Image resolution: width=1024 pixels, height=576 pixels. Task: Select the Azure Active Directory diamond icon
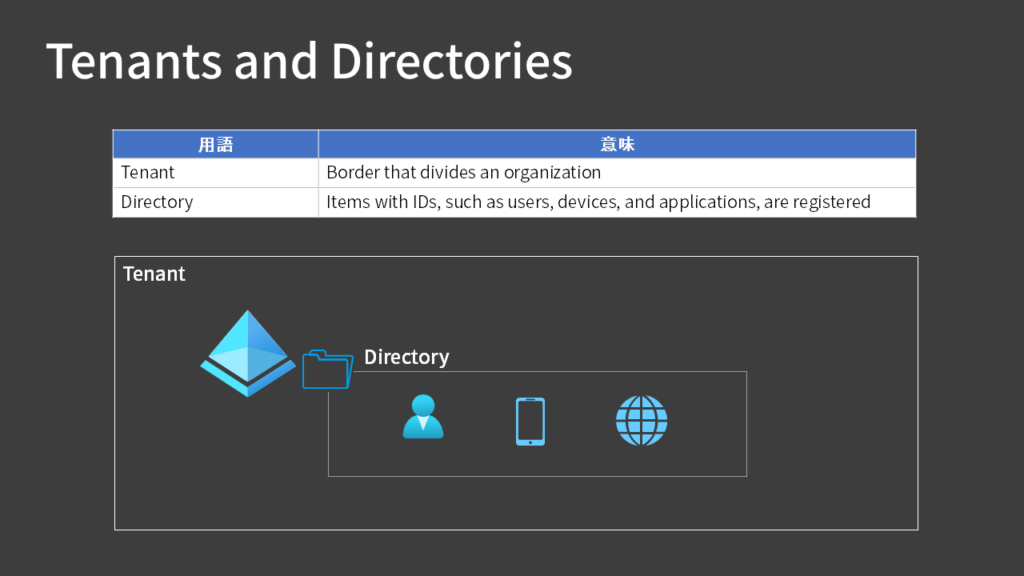coord(247,350)
